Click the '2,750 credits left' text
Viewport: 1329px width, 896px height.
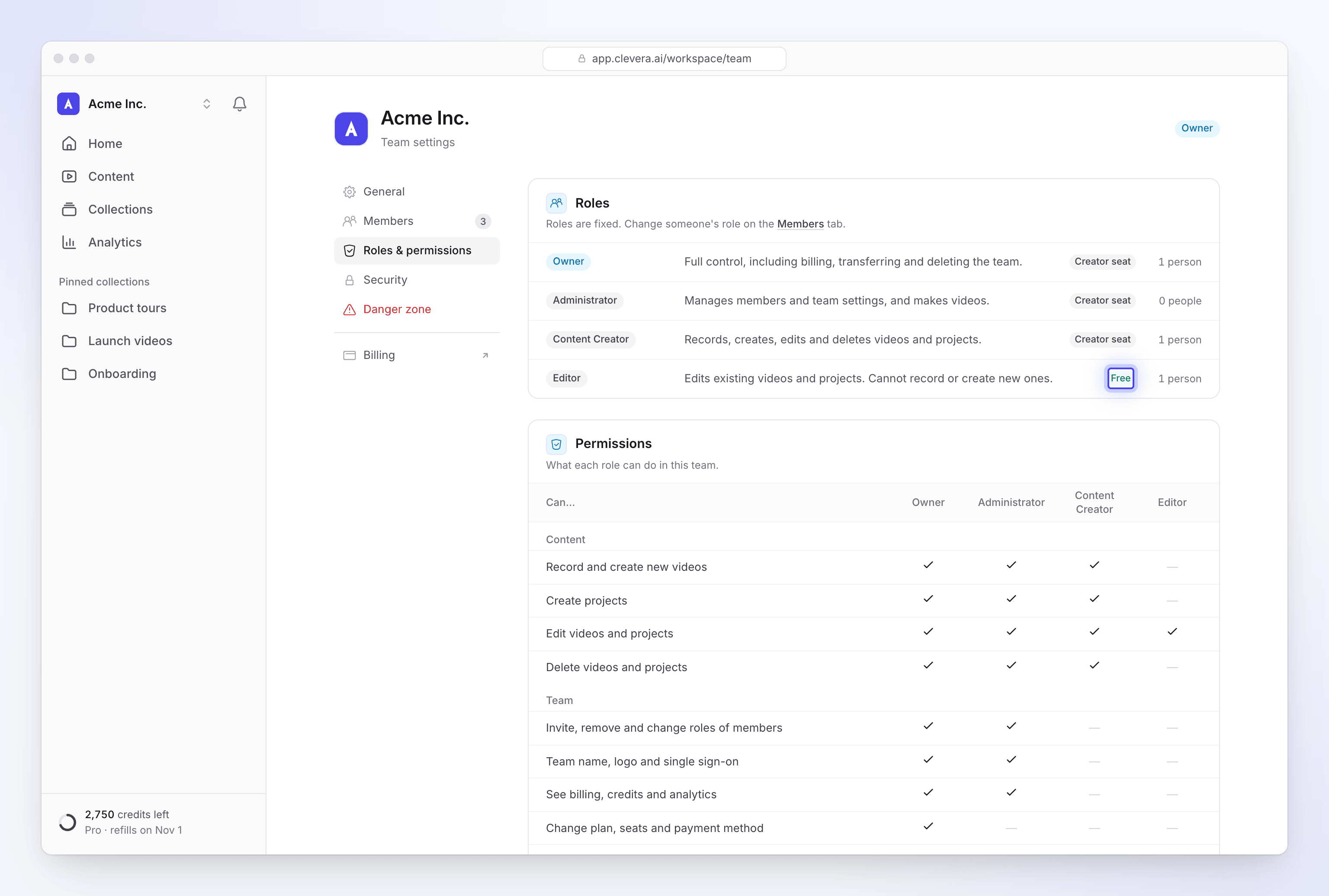click(x=127, y=814)
